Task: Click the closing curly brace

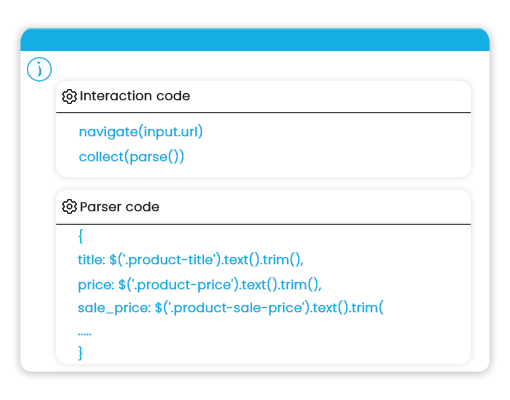Action: [x=80, y=353]
